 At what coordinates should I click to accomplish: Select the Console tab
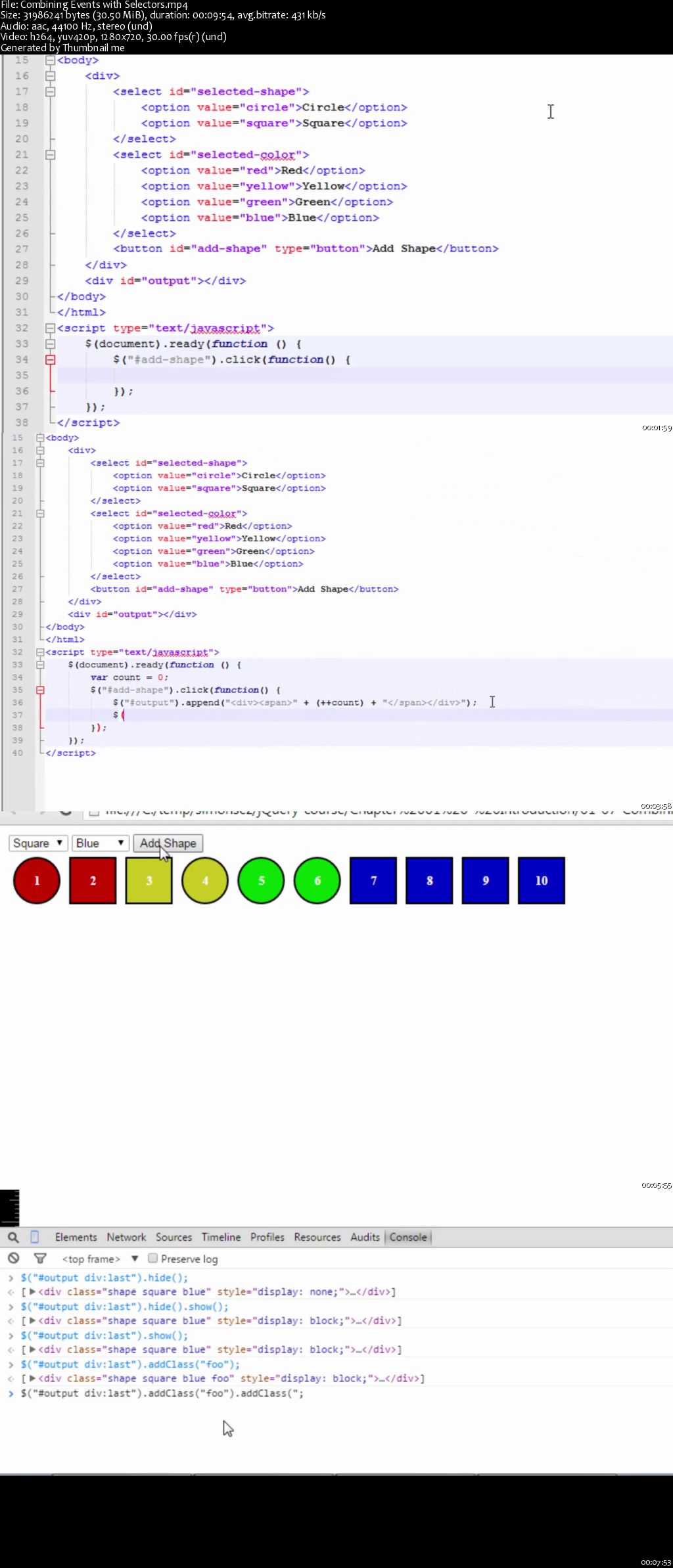[x=408, y=1237]
